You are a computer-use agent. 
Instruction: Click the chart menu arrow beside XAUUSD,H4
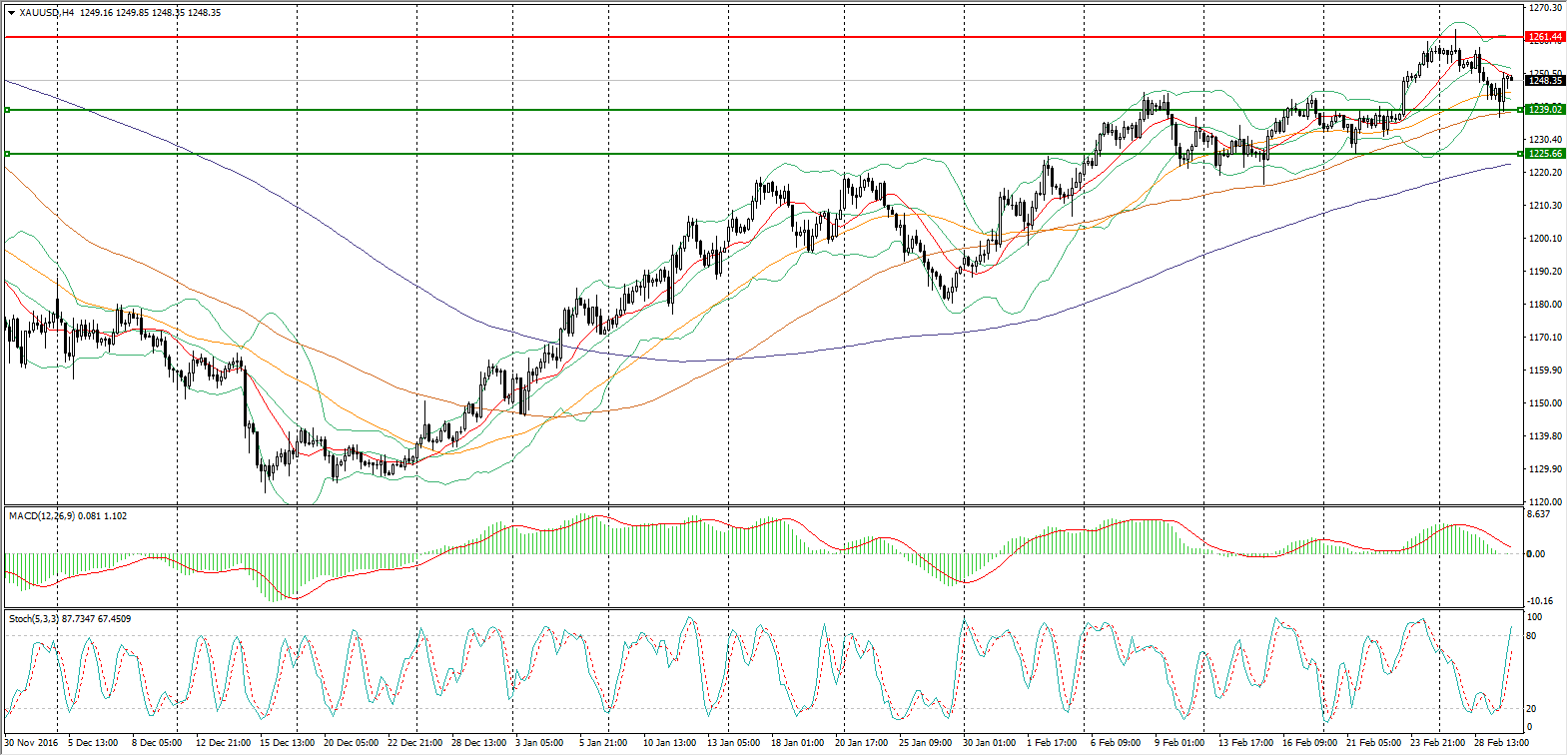11,13
